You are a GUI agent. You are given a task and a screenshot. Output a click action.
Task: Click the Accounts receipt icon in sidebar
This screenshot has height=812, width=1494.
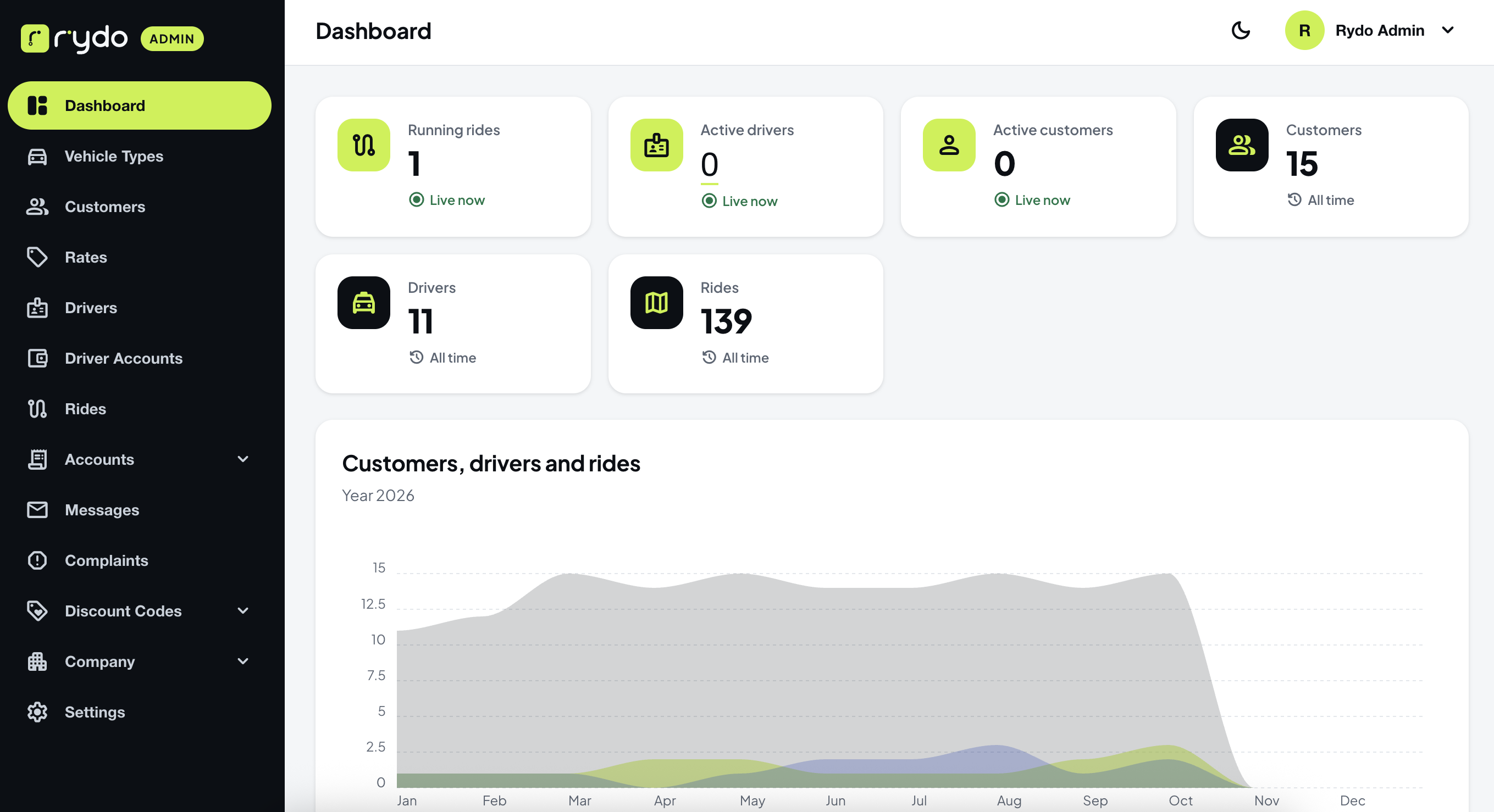click(37, 459)
